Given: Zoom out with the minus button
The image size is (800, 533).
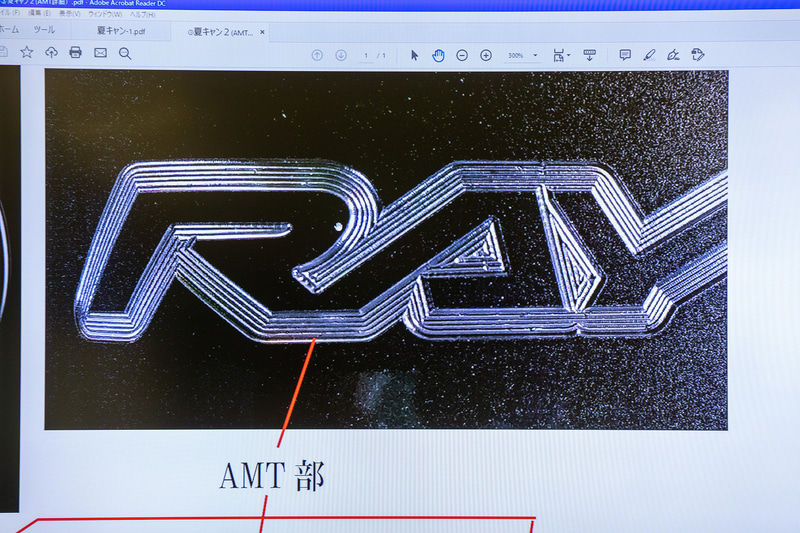Looking at the screenshot, I should [x=462, y=55].
